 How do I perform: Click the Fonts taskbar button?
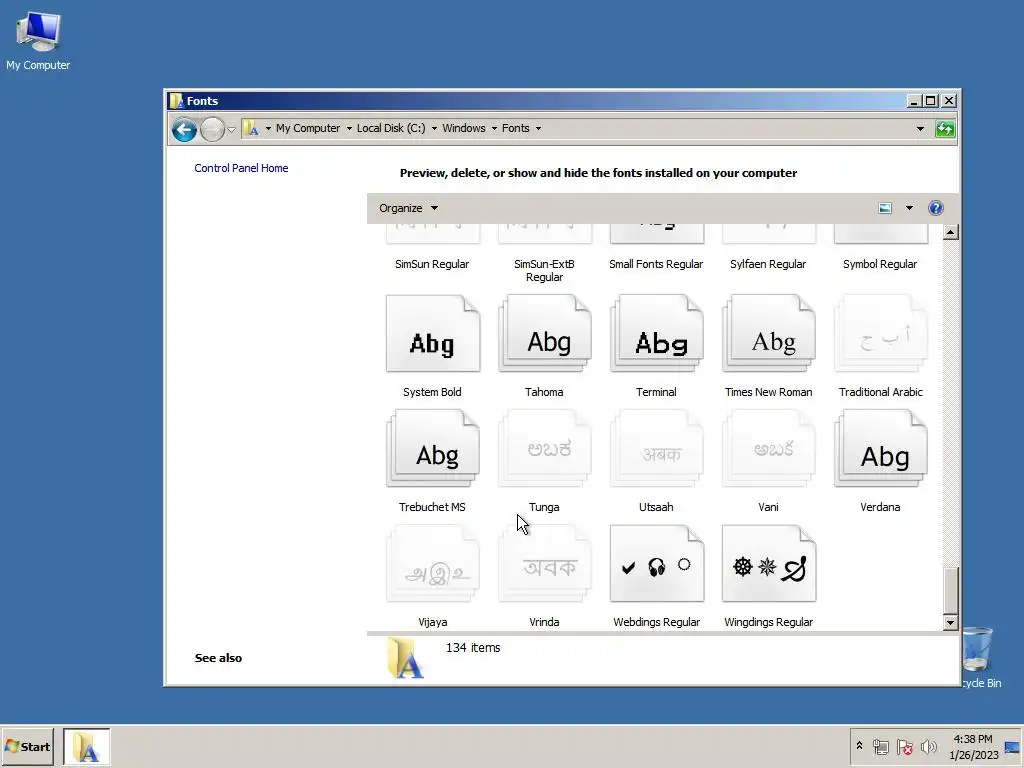[x=87, y=746]
